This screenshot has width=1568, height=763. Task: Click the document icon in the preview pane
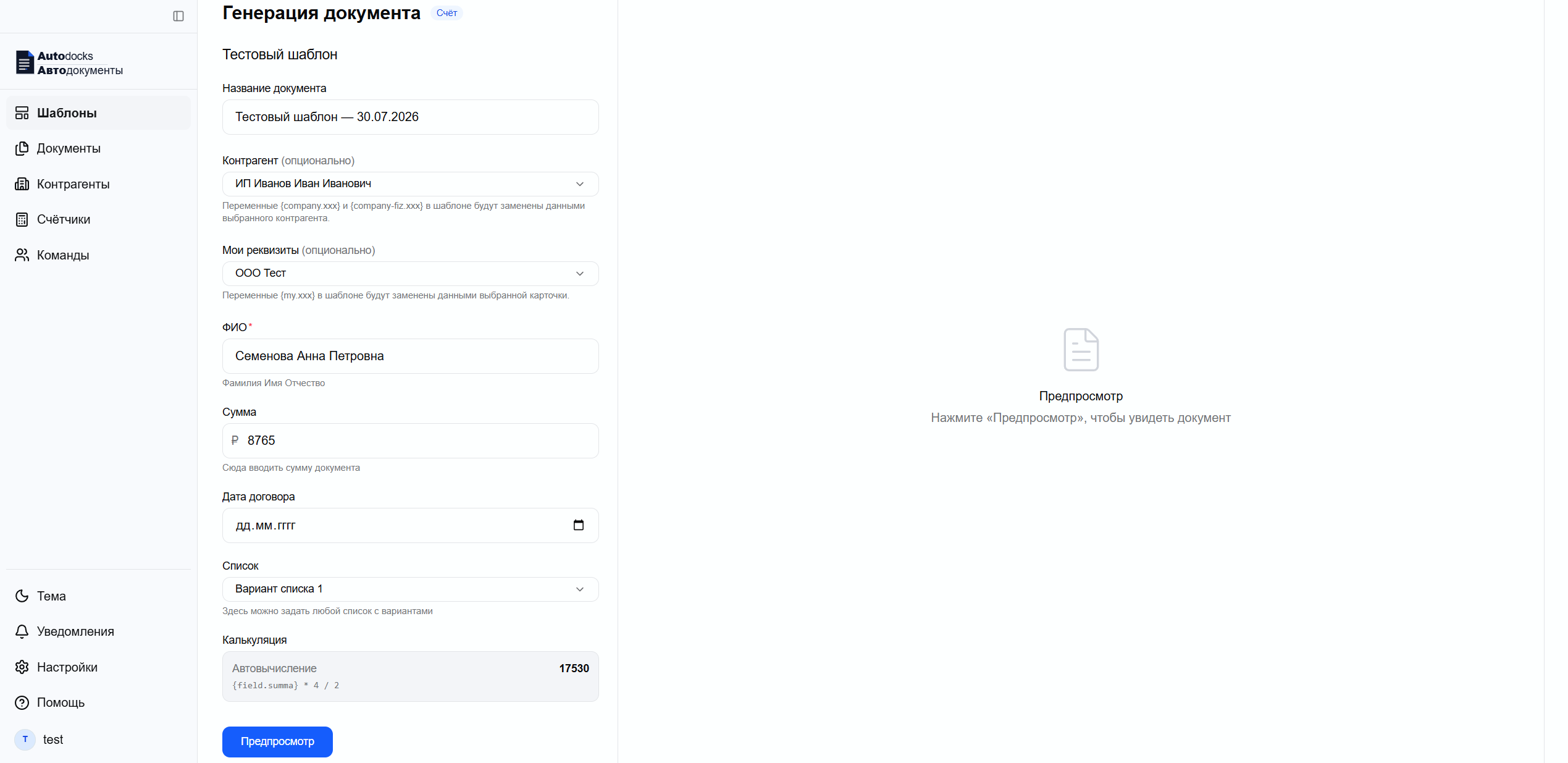(1081, 350)
